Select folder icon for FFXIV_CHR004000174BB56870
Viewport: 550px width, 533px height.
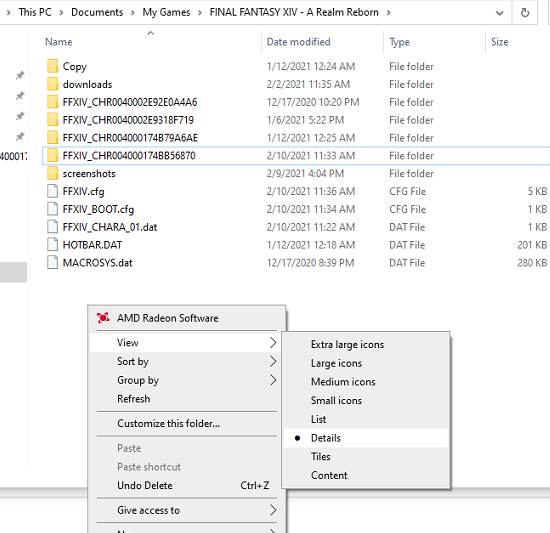52,155
